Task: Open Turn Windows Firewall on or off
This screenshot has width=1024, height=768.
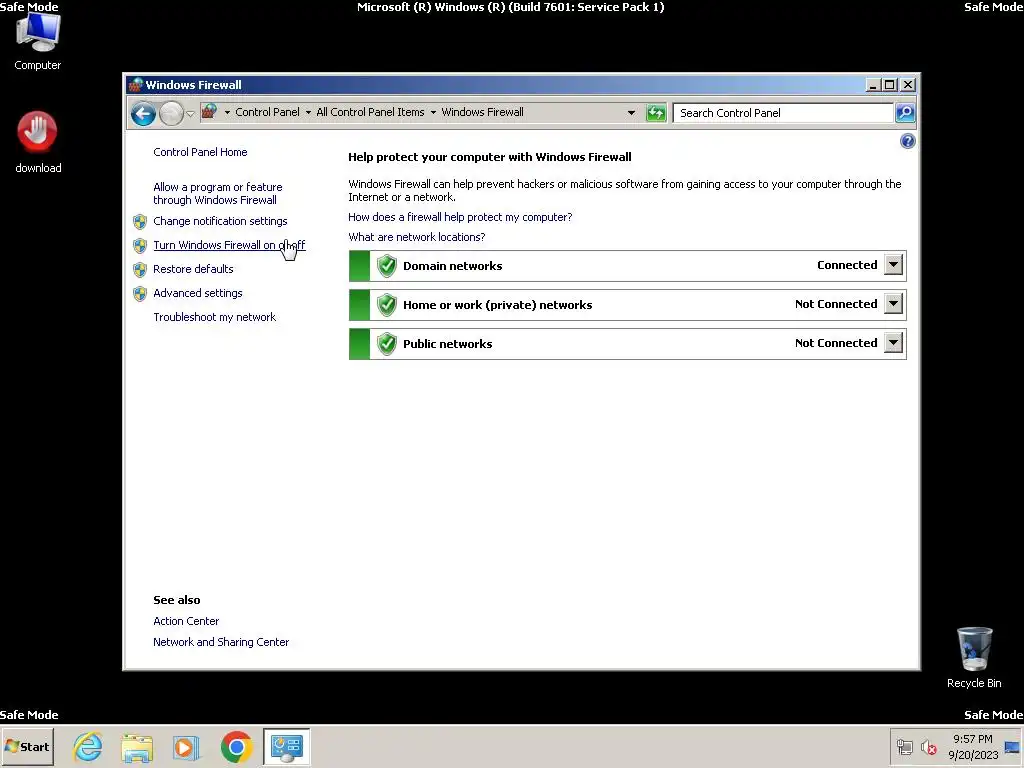Action: click(229, 245)
